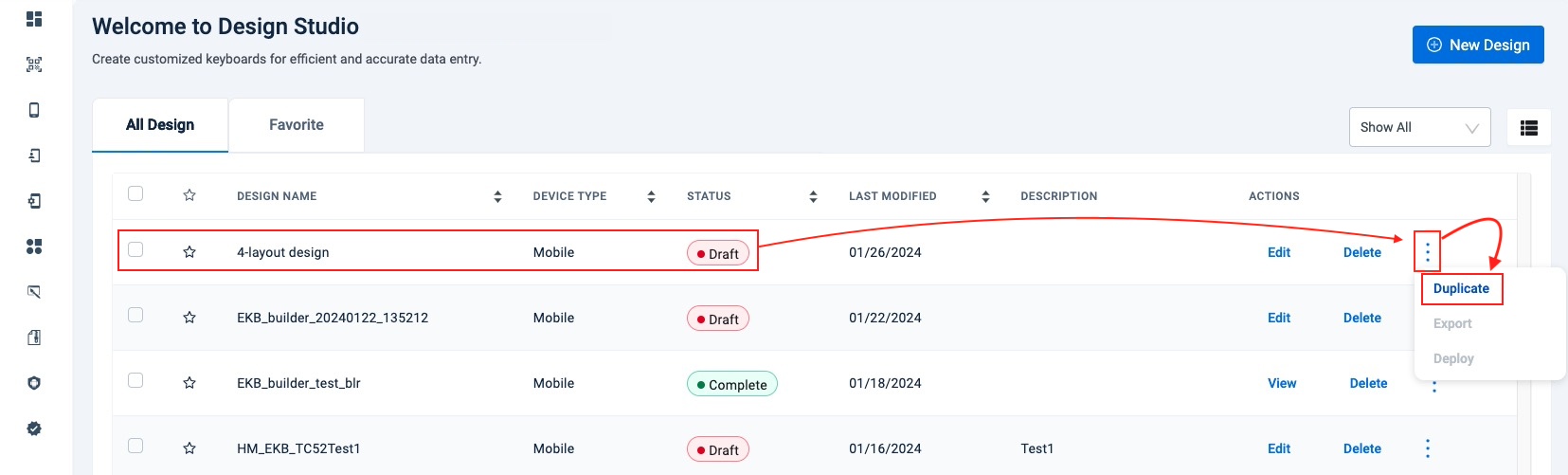Viewport: 1568px width, 475px height.
Task: Click the four-dots apps icon in sidebar
Action: (x=34, y=247)
